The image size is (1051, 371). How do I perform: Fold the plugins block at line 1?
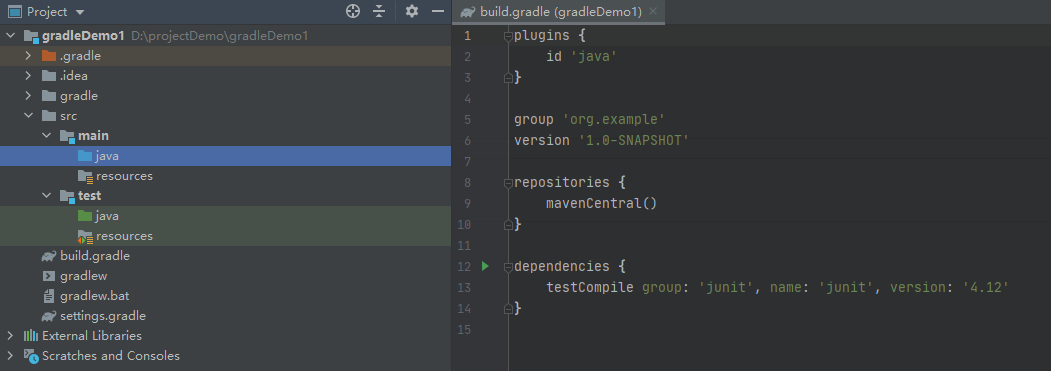[x=508, y=36]
